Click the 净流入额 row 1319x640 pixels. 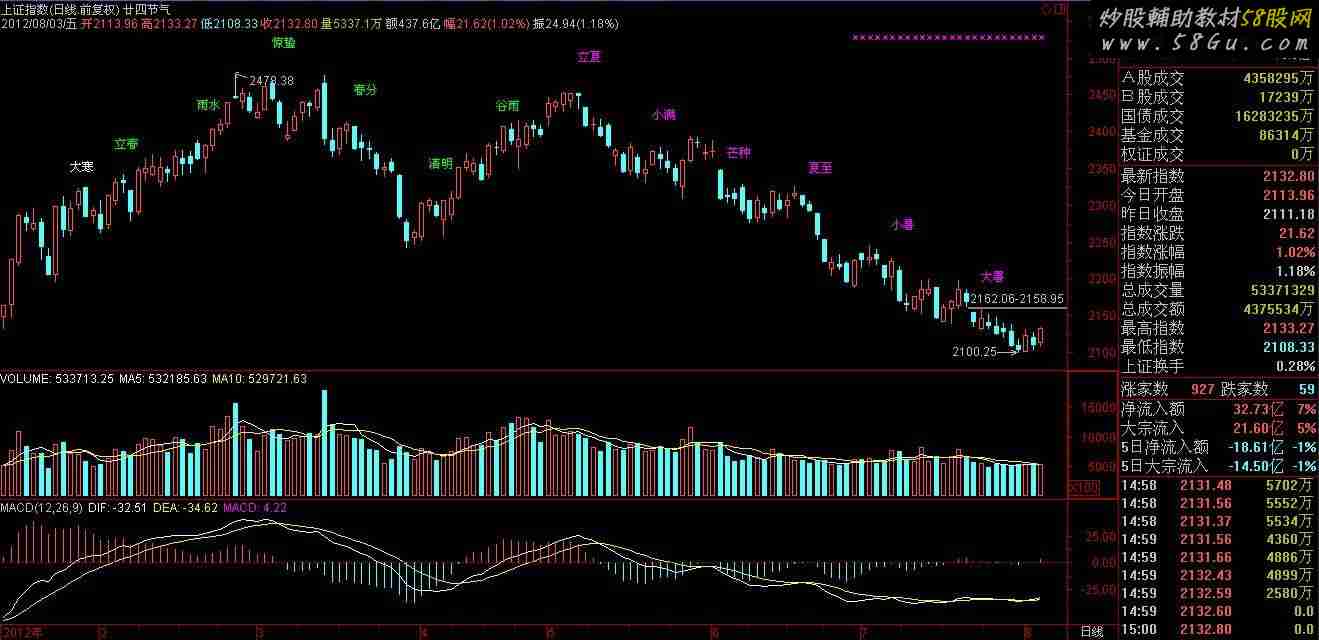click(1218, 409)
